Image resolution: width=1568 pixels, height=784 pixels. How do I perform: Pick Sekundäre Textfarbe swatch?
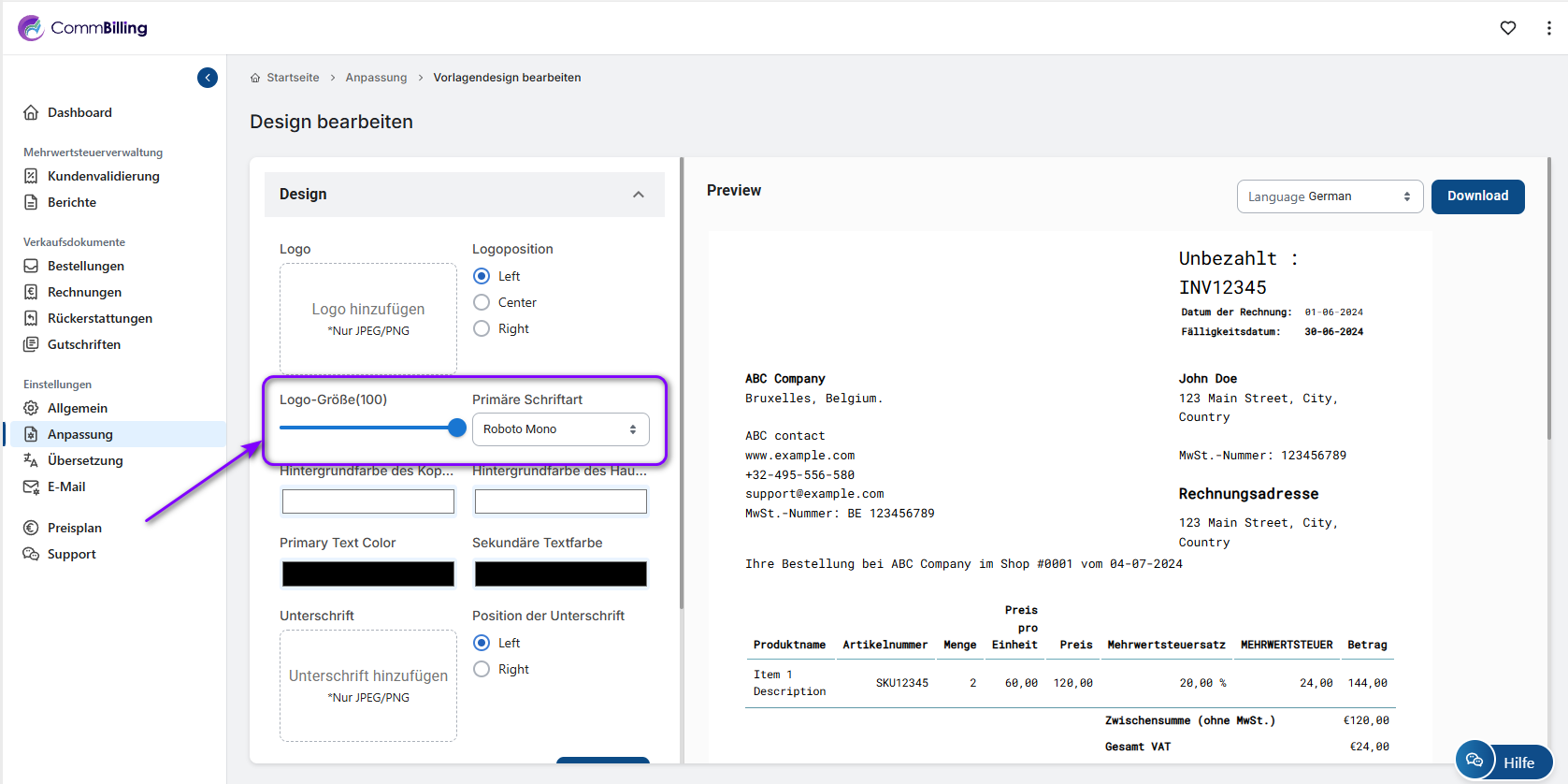pyautogui.click(x=561, y=573)
